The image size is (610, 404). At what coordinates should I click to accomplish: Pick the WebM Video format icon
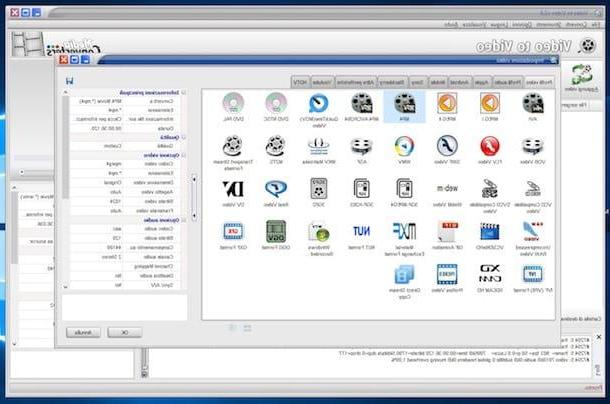[447, 189]
